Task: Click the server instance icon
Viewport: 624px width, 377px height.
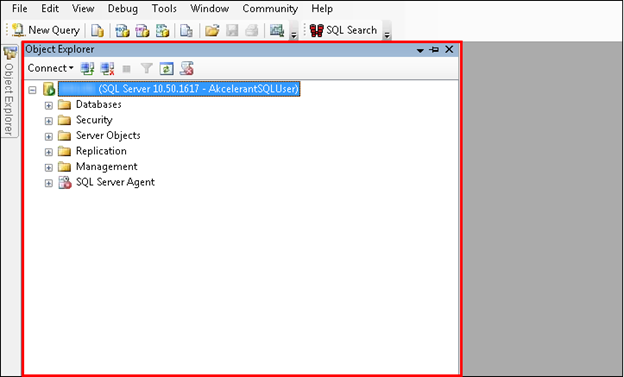Action: click(x=49, y=89)
